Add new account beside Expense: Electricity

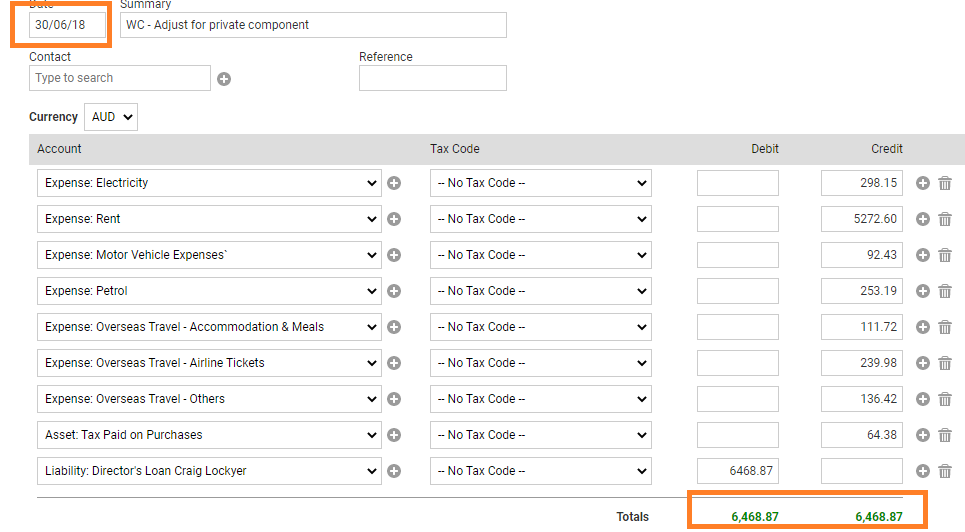click(394, 183)
